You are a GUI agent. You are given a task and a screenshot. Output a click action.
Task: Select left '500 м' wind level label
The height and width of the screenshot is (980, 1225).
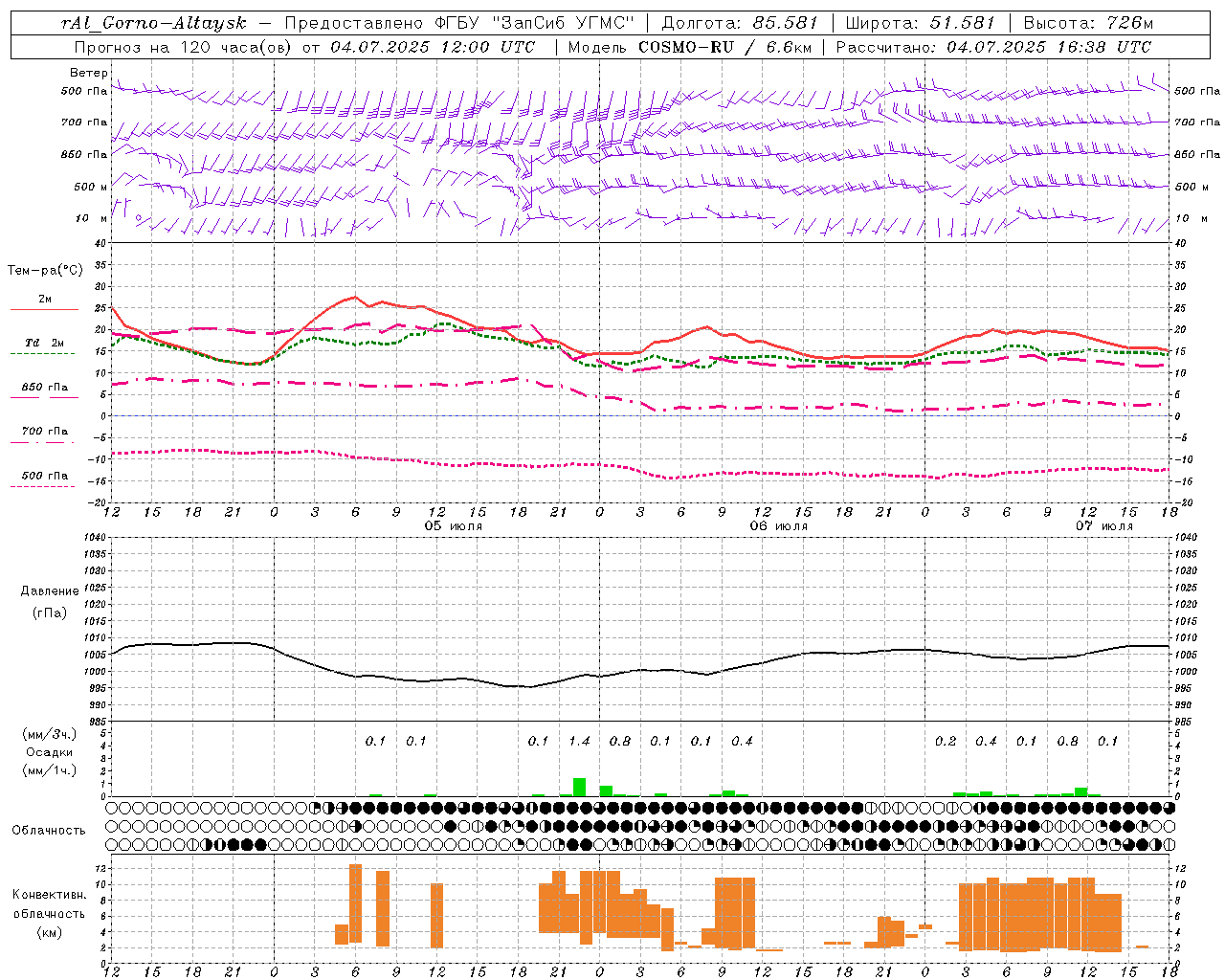(x=91, y=187)
